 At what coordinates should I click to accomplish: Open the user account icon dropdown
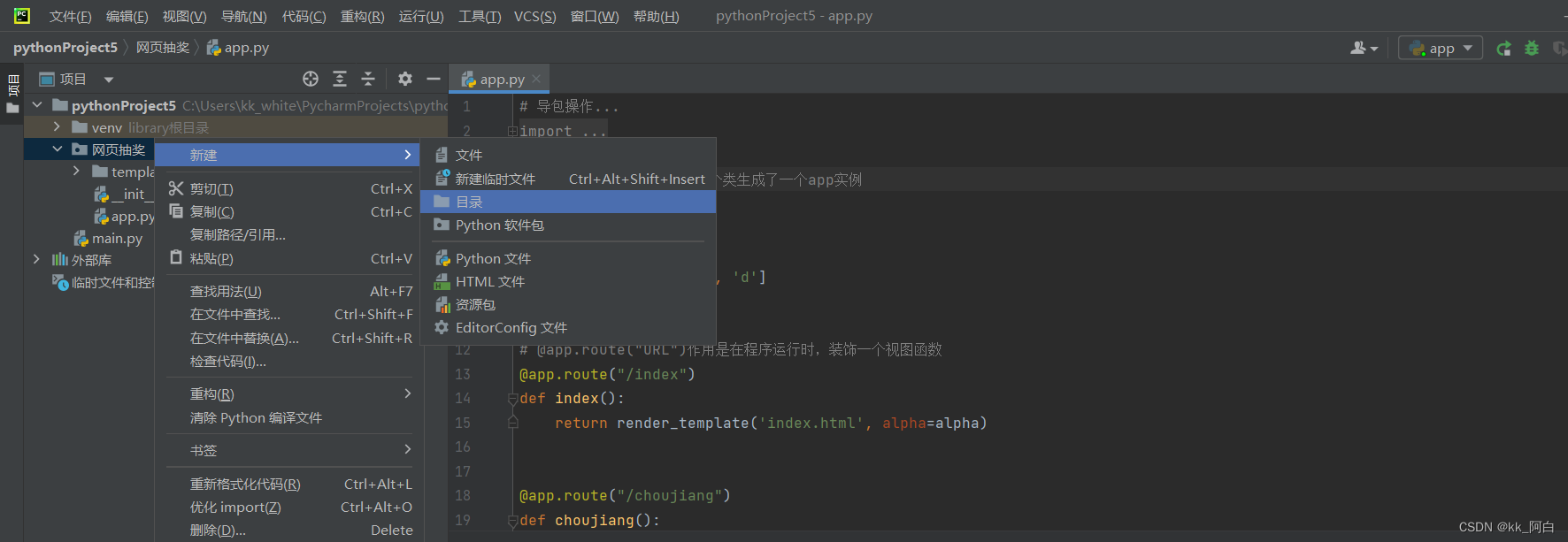(1364, 48)
